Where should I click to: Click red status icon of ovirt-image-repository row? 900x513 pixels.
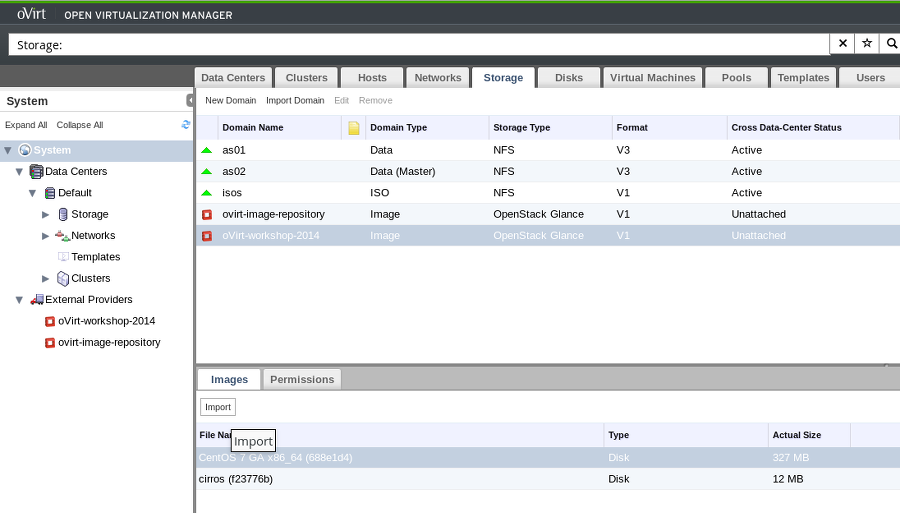click(207, 215)
